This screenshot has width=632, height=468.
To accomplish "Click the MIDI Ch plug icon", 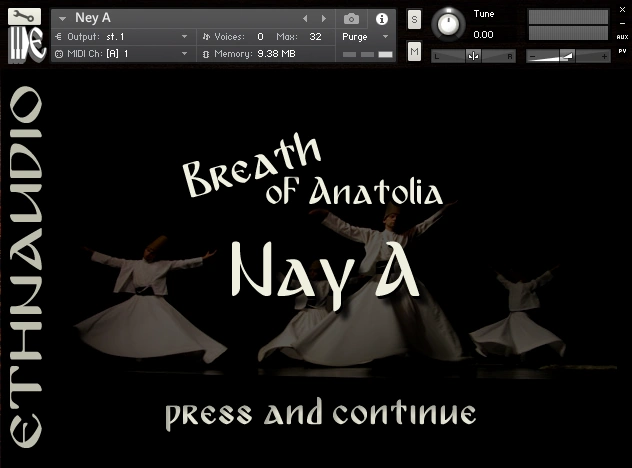I will 59,54.
